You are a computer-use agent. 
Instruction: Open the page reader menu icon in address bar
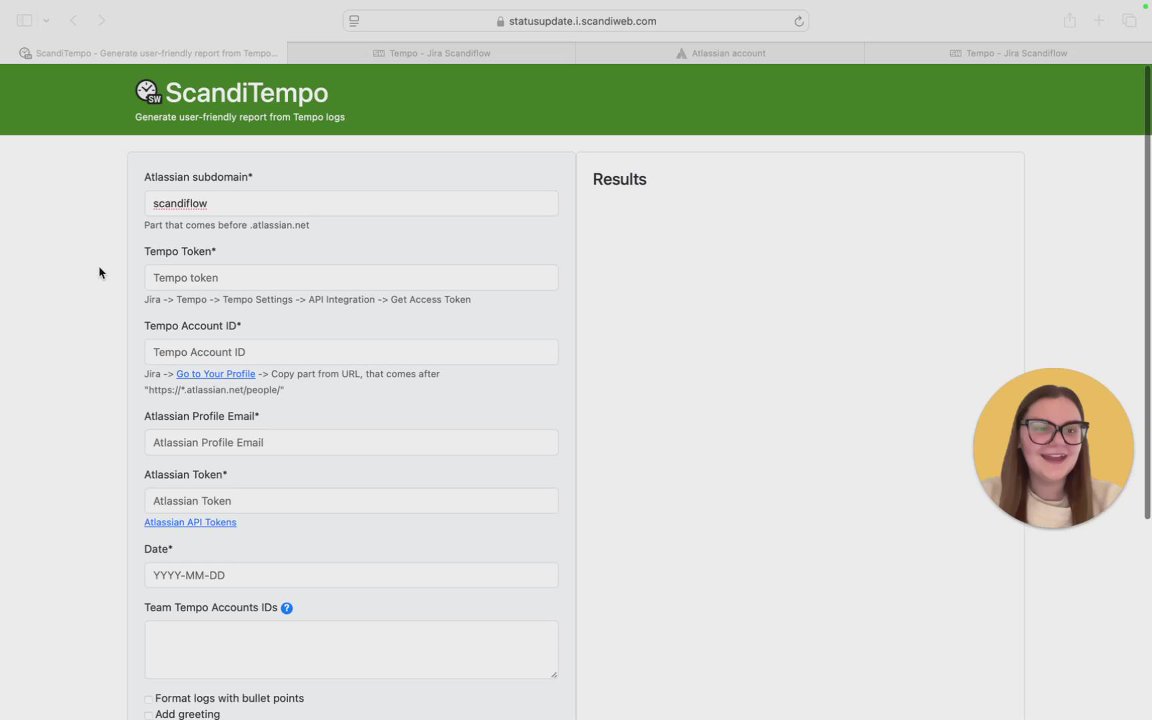click(354, 21)
